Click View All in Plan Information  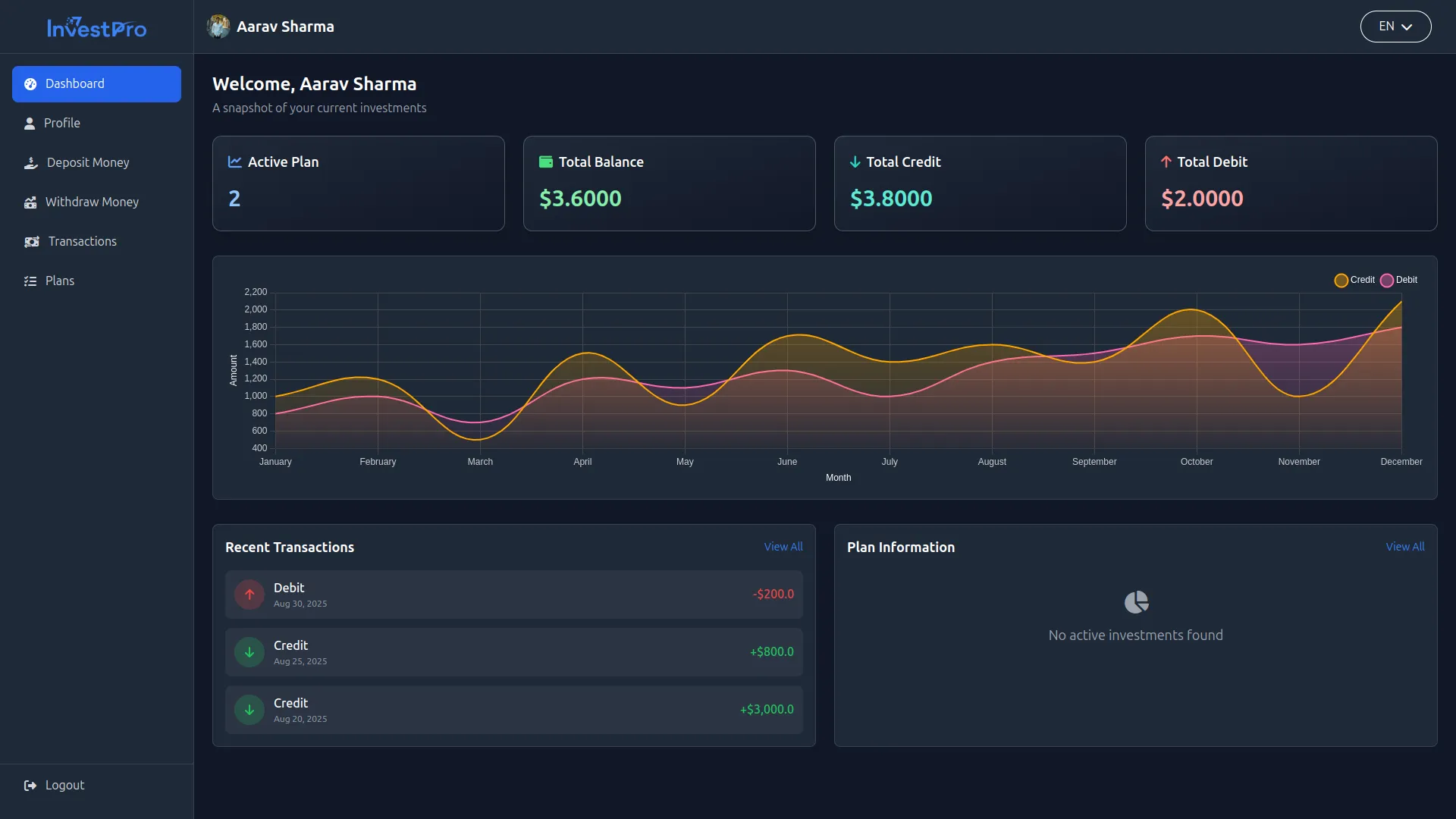pos(1404,547)
